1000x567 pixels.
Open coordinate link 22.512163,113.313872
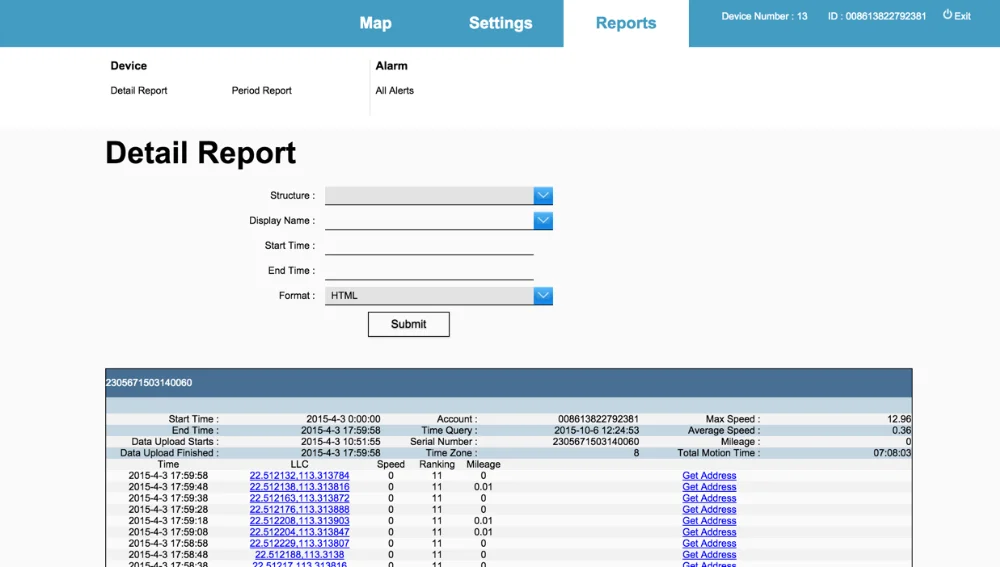[299, 498]
